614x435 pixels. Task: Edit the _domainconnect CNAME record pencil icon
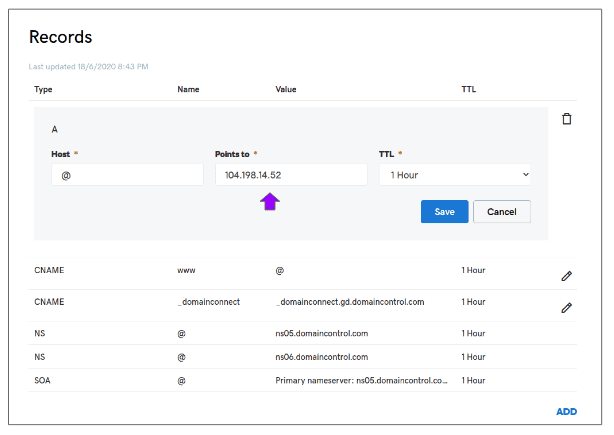pyautogui.click(x=567, y=307)
